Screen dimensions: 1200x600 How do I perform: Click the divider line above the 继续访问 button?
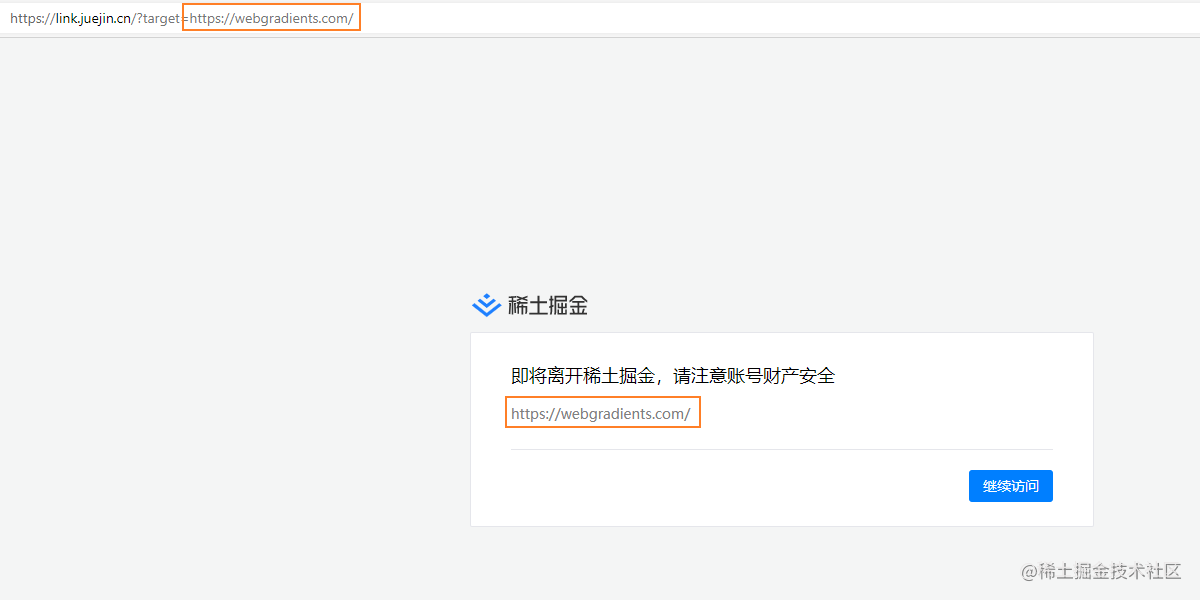(782, 450)
